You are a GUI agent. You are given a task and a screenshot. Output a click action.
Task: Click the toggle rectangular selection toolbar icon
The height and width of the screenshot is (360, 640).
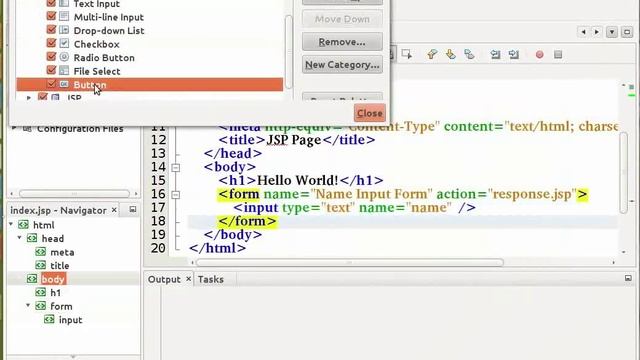(407, 54)
